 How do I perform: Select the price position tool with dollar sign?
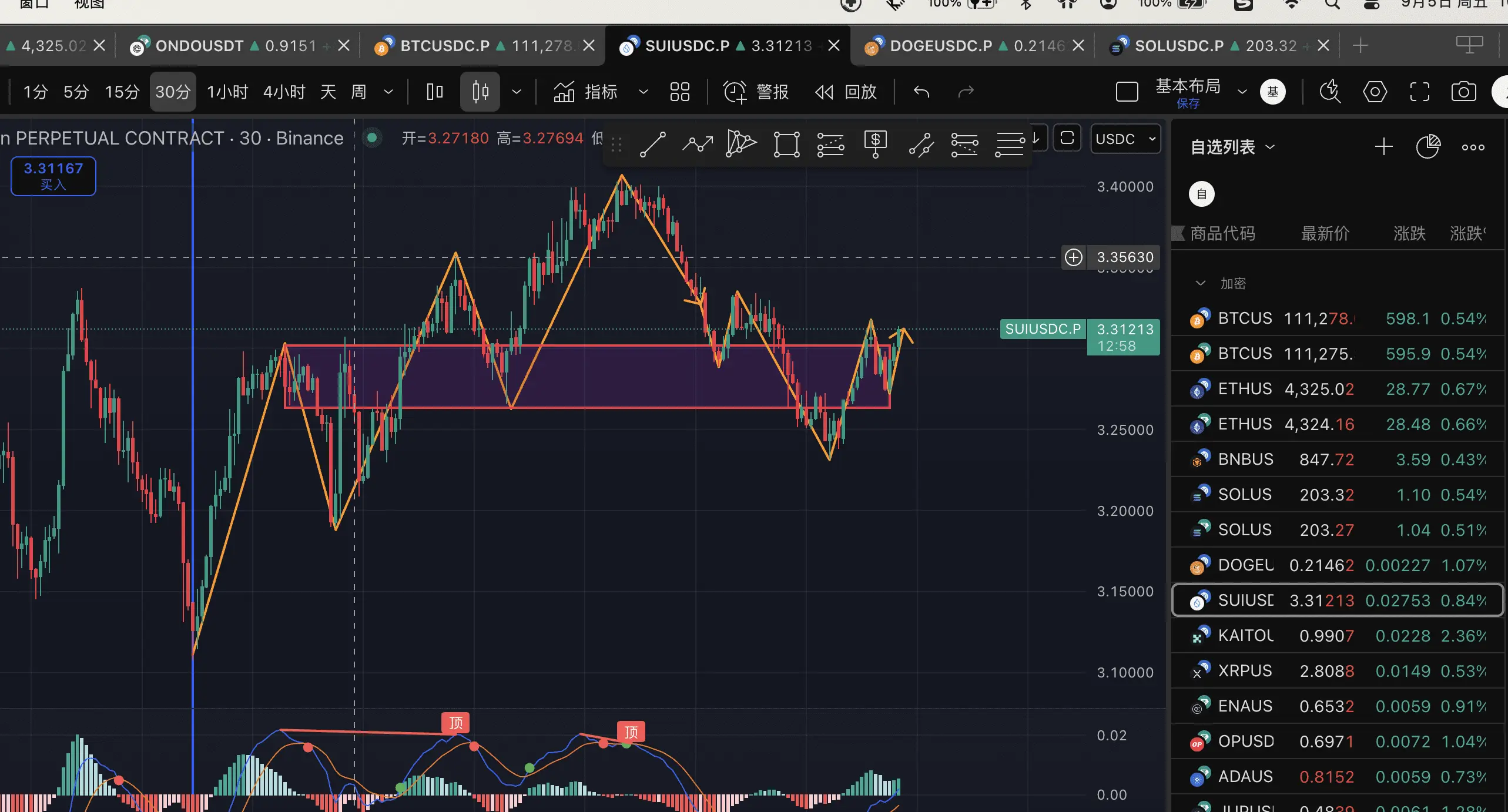click(x=875, y=144)
